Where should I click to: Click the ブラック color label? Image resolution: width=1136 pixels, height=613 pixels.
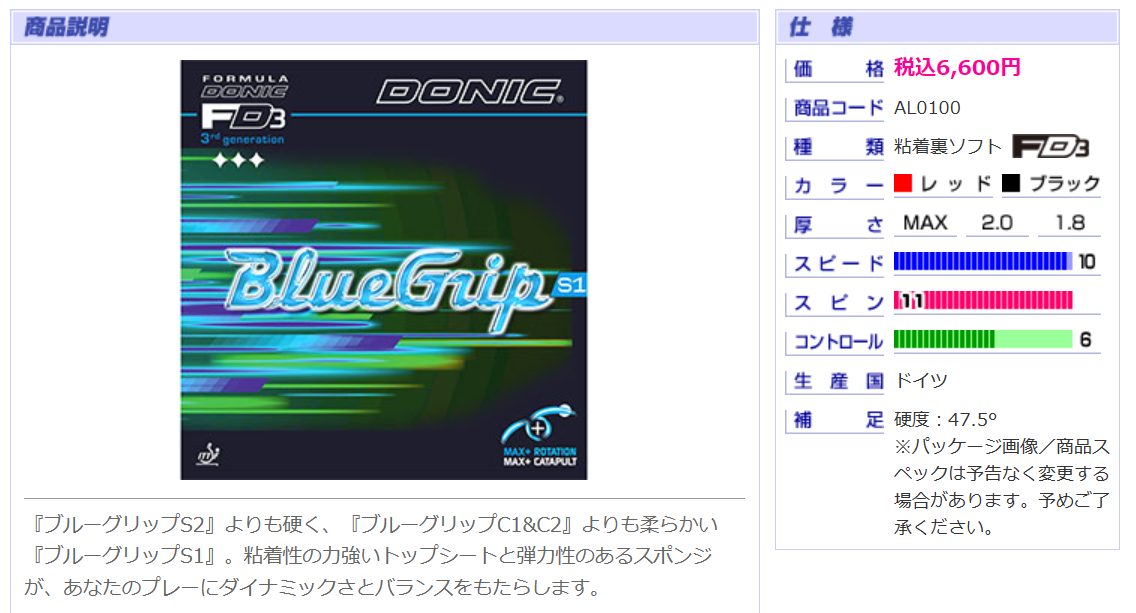pyautogui.click(x=1065, y=184)
